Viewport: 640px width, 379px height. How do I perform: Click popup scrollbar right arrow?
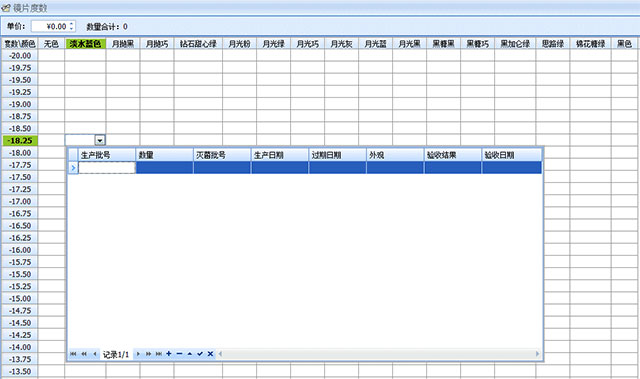tap(537, 354)
